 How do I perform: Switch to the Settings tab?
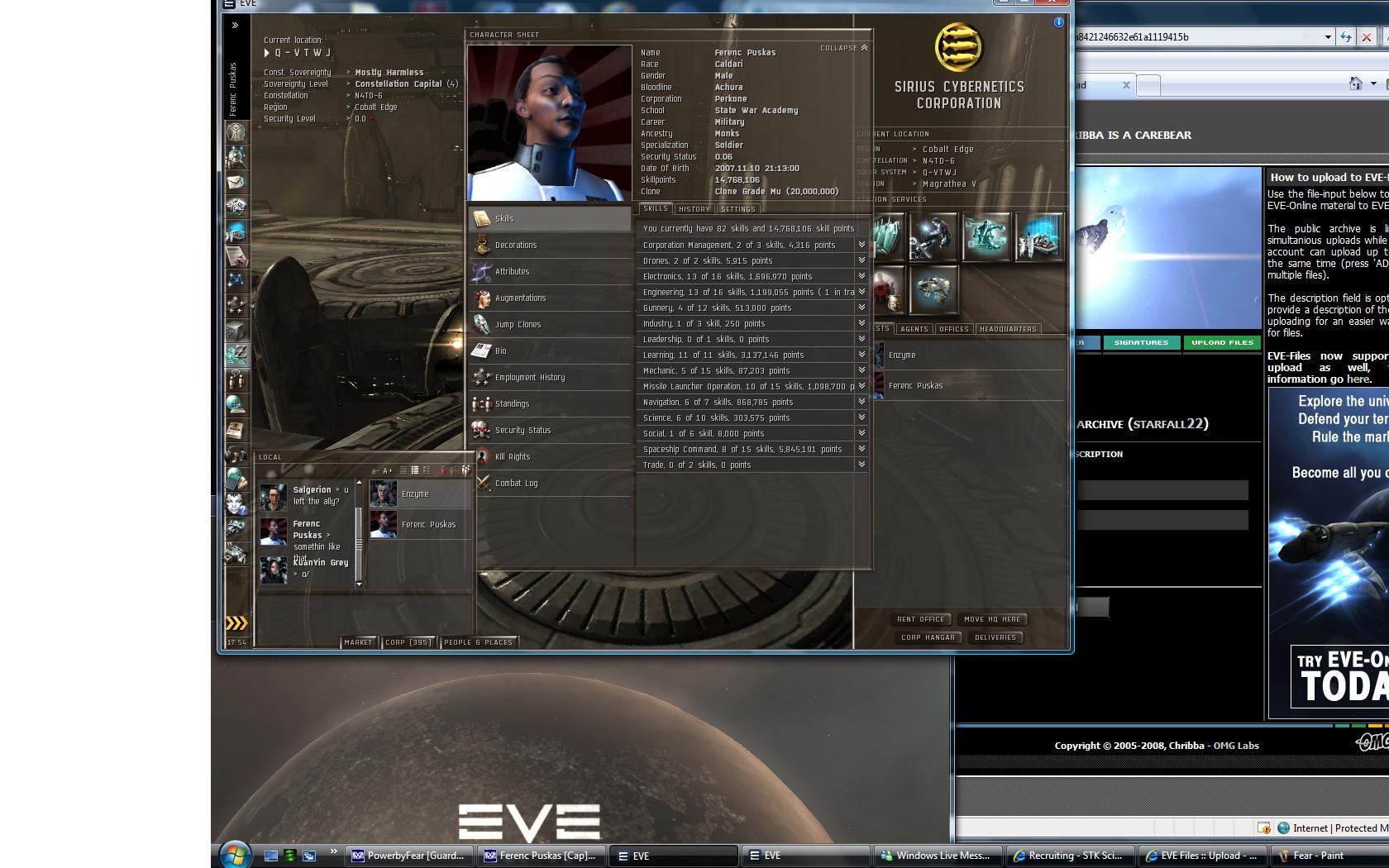click(738, 209)
